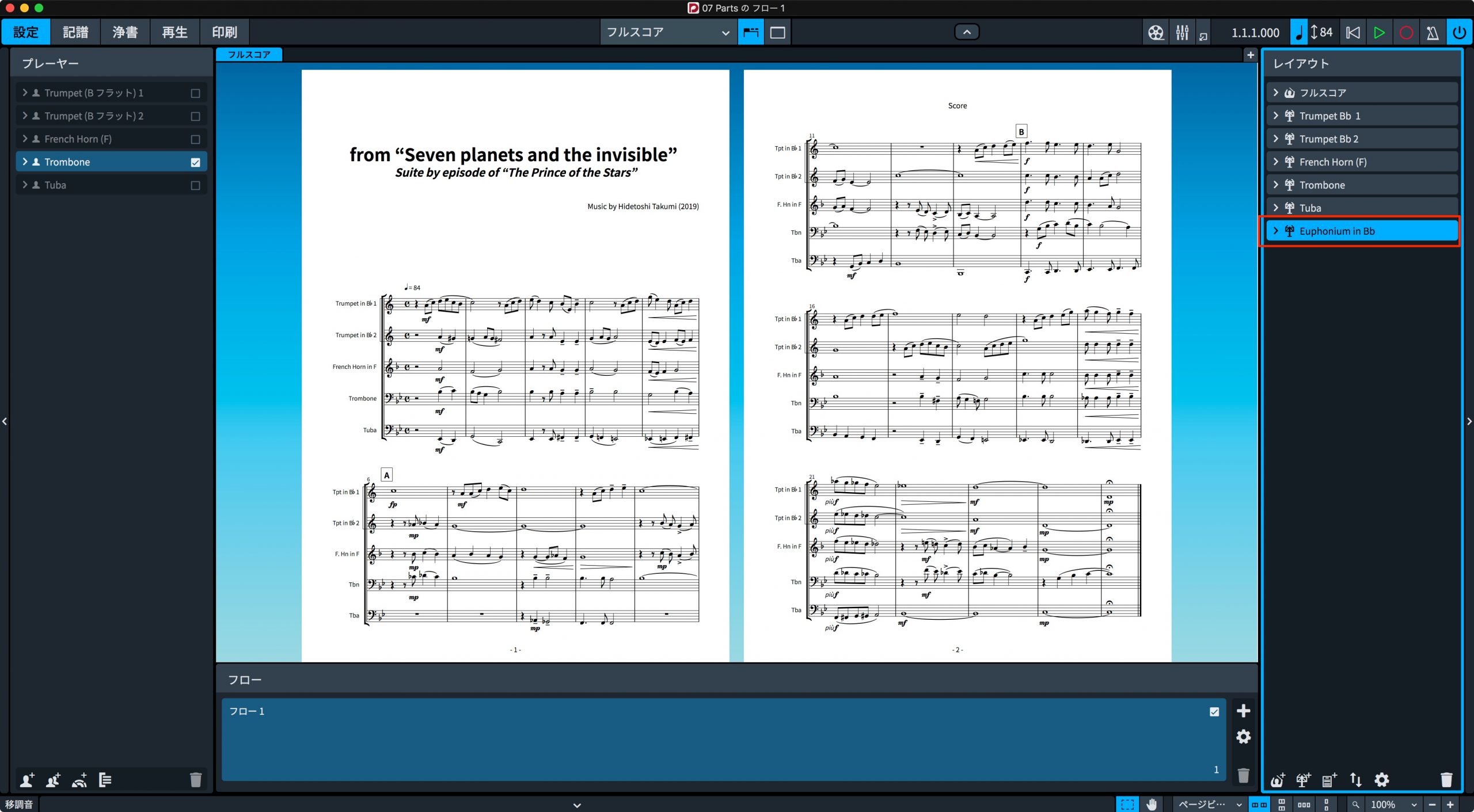The height and width of the screenshot is (812, 1474).
Task: Expand the French Horn (F) player
Action: [25, 139]
